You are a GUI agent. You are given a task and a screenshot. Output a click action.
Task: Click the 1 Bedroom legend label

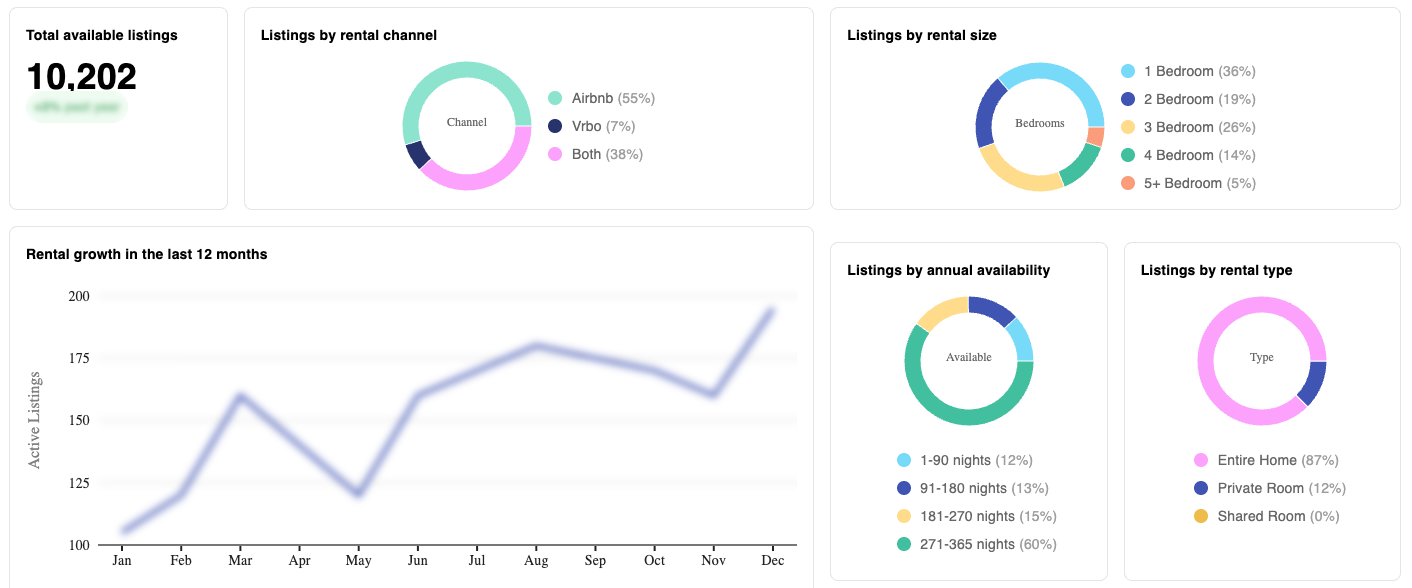(x=1178, y=71)
